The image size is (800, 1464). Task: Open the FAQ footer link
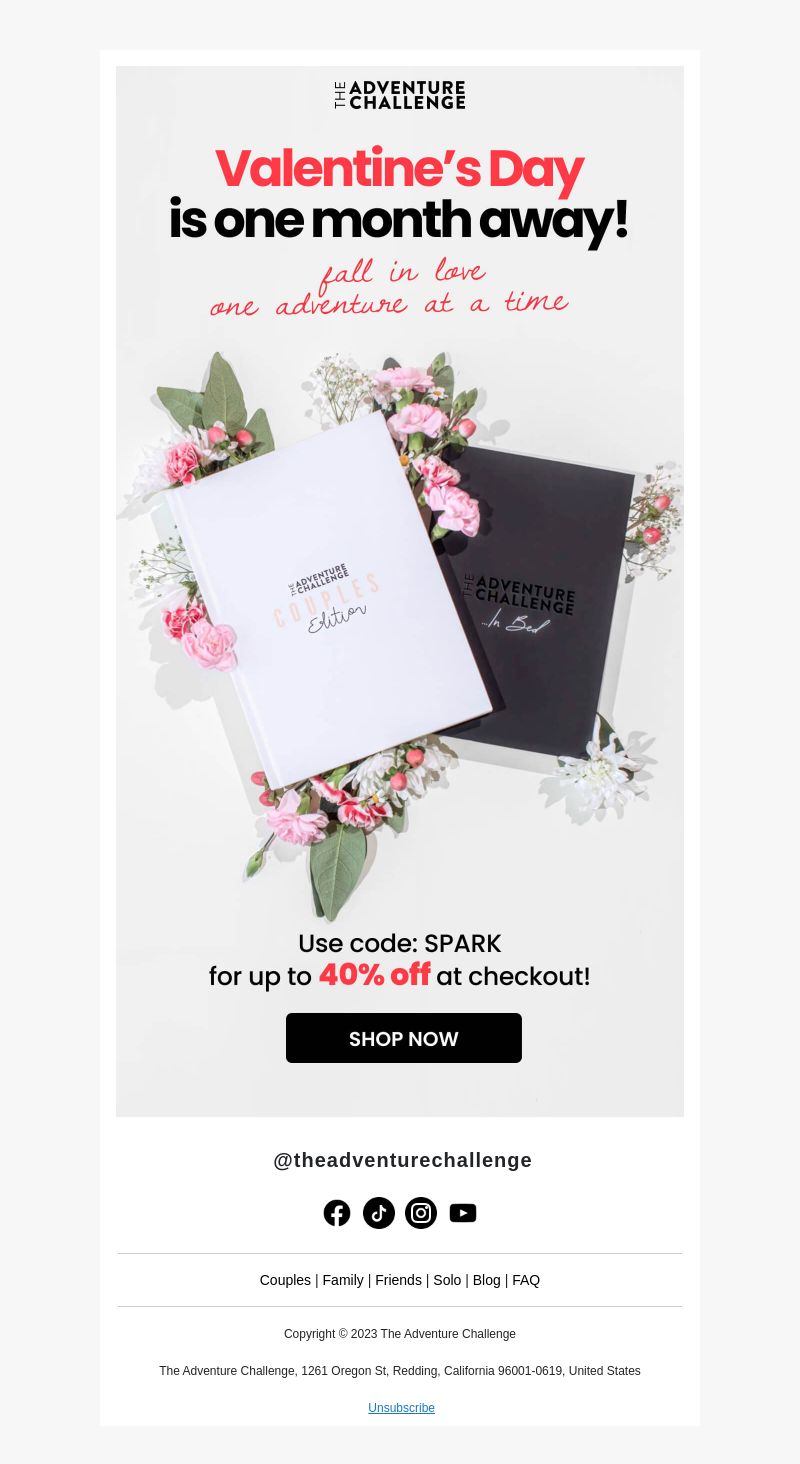point(526,1280)
